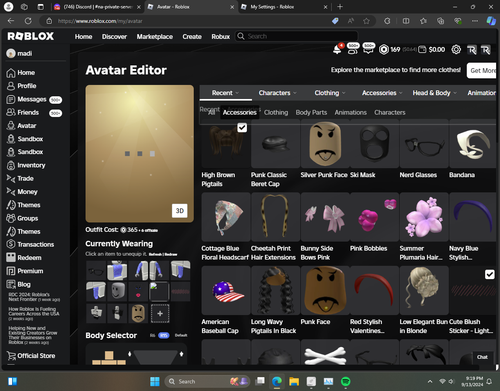Viewport: 500px width, 391px height.
Task: Open Robux in the top navigation
Action: tap(221, 37)
